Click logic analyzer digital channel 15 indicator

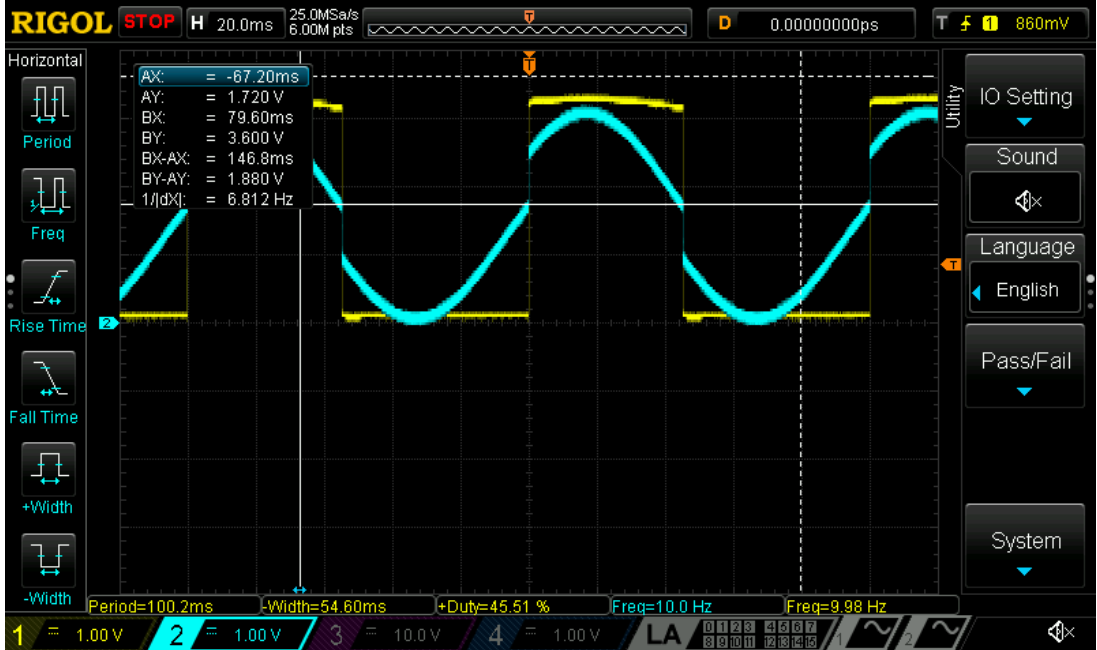(x=811, y=641)
